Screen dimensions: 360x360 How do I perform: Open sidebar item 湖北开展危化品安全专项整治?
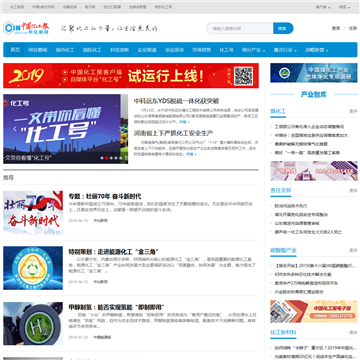point(301,215)
